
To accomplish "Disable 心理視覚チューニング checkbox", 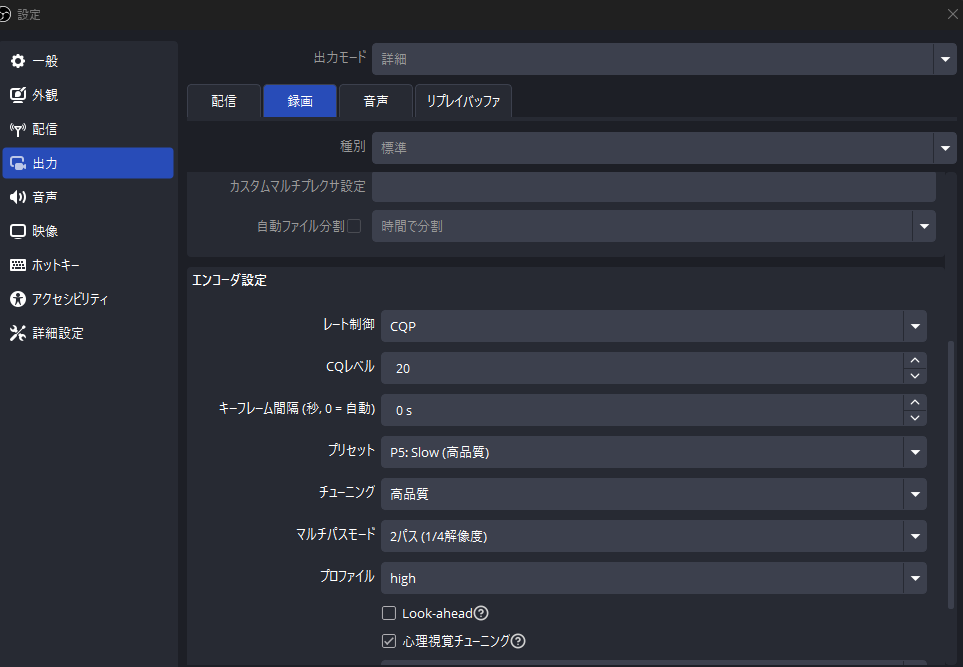I will (389, 641).
